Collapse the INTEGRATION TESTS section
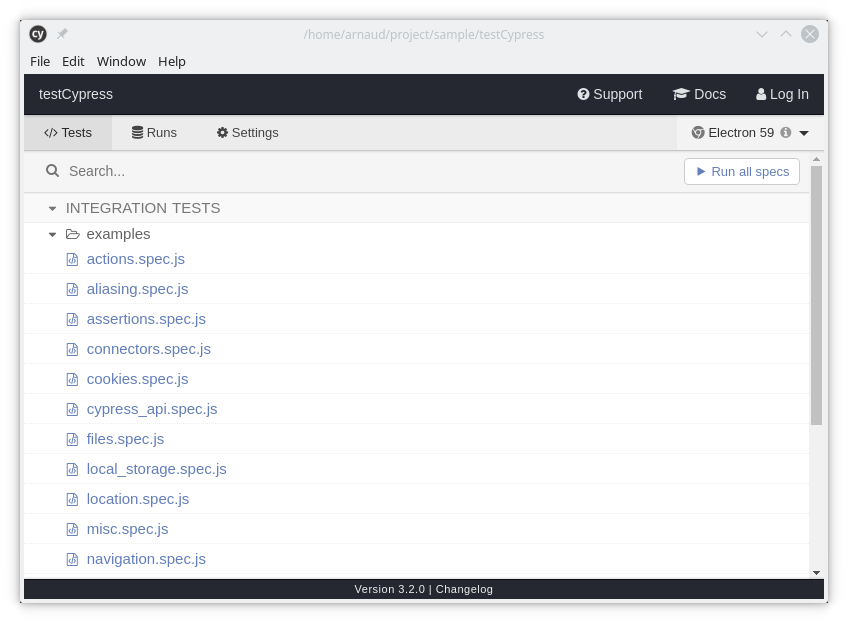This screenshot has height=623, width=848. click(52, 208)
